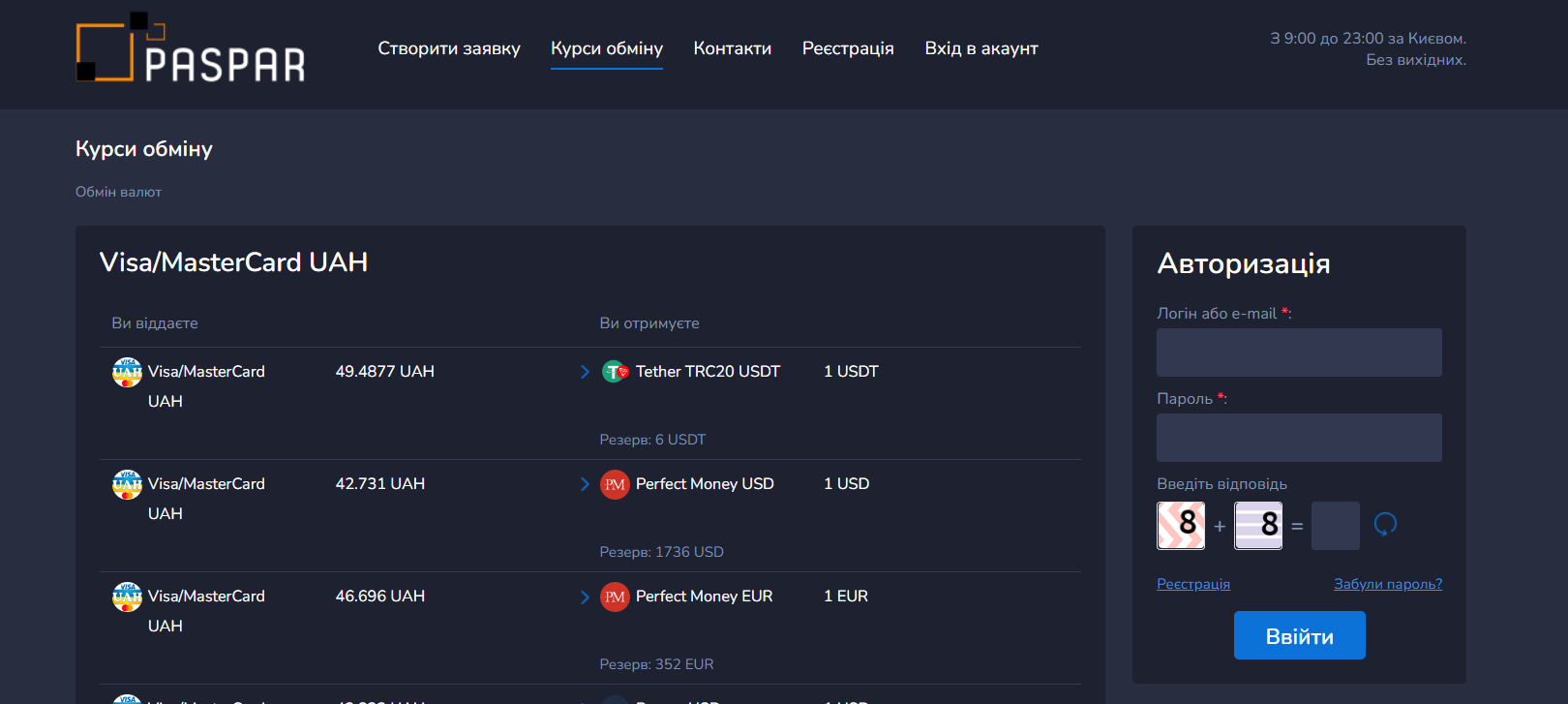
Task: Open the Реєстрація item in top navigation
Action: [x=848, y=48]
